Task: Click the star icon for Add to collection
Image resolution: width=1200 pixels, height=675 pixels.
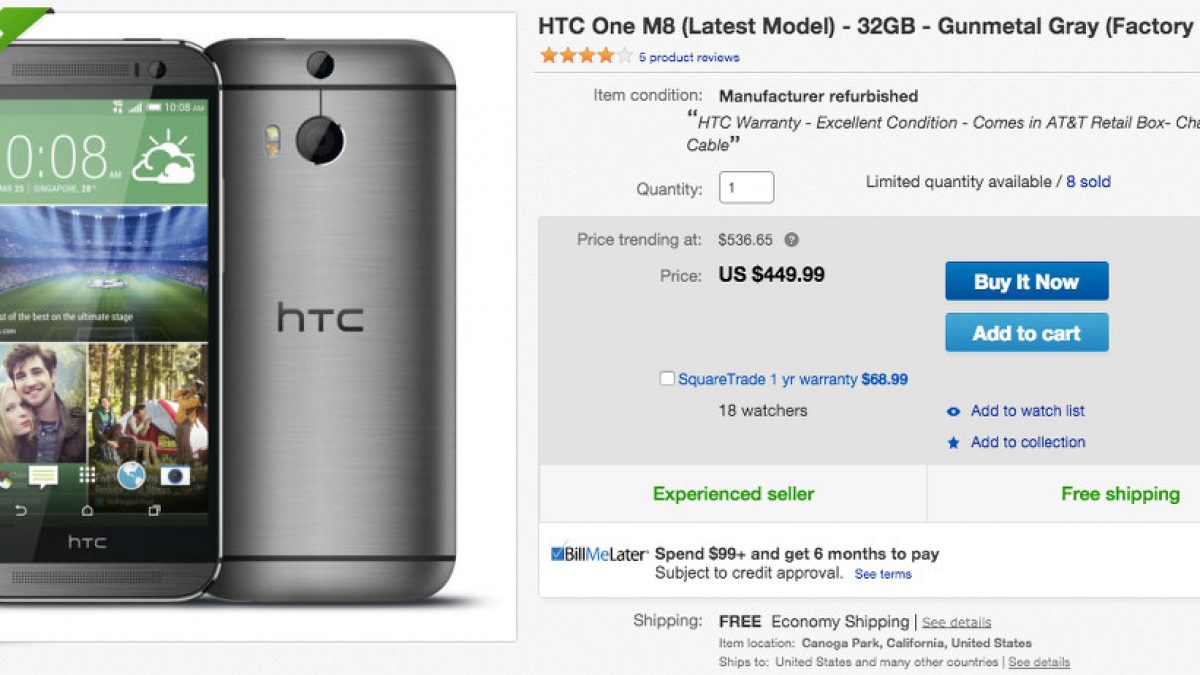Action: tap(953, 443)
